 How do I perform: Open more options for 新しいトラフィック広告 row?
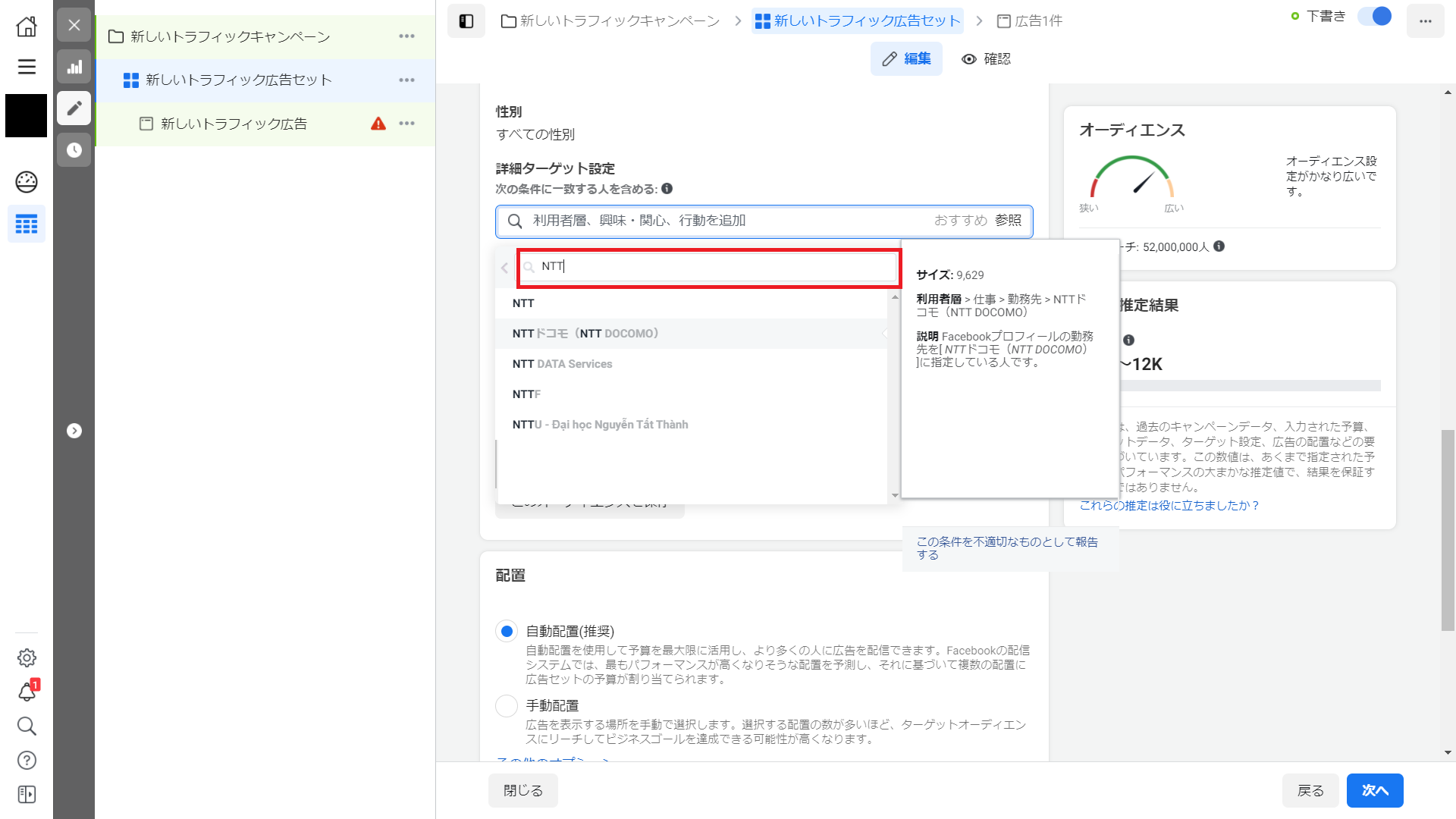coord(407,124)
